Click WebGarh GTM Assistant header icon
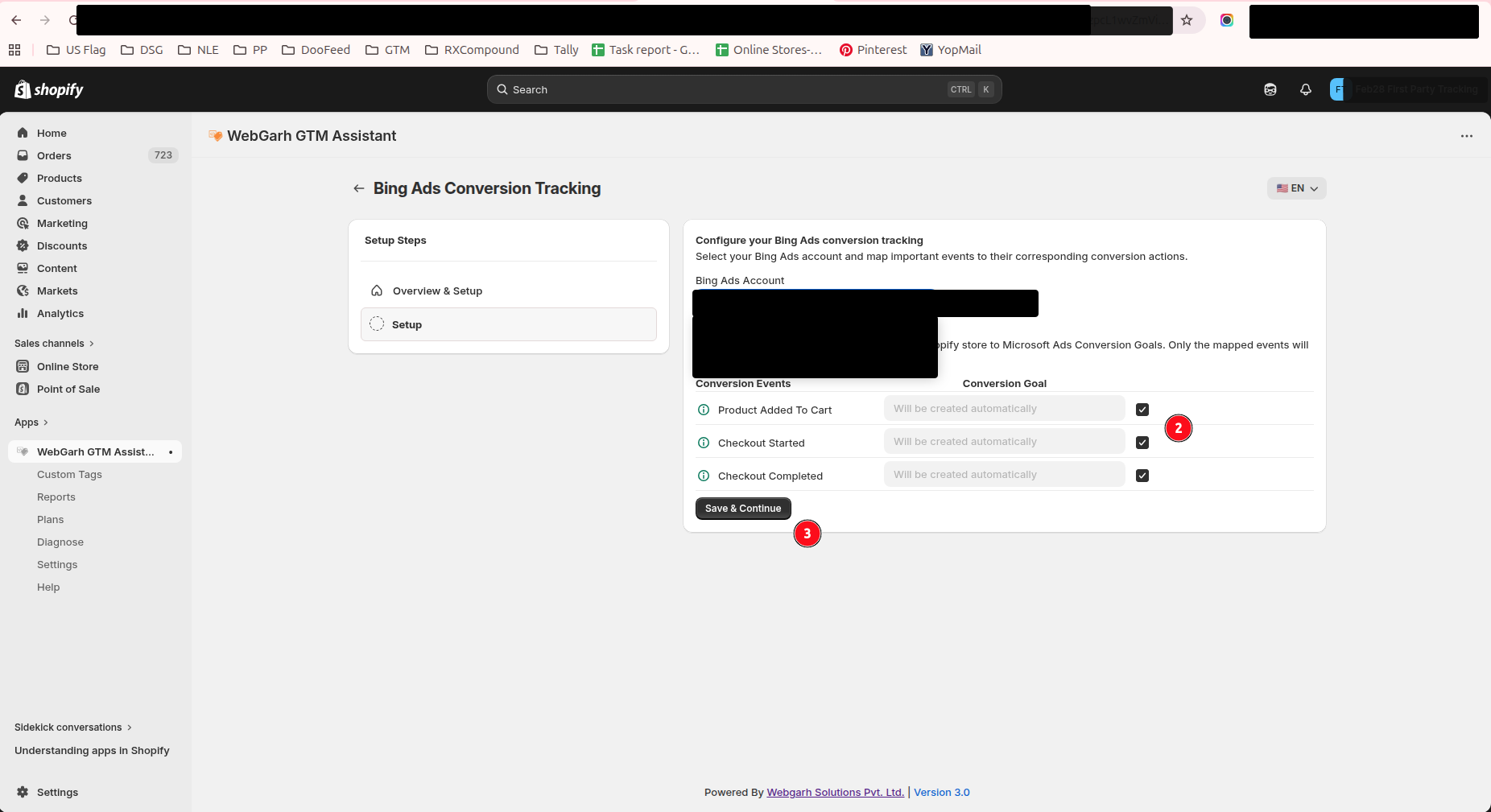Screen dimensions: 1491x812 [x=215, y=136]
